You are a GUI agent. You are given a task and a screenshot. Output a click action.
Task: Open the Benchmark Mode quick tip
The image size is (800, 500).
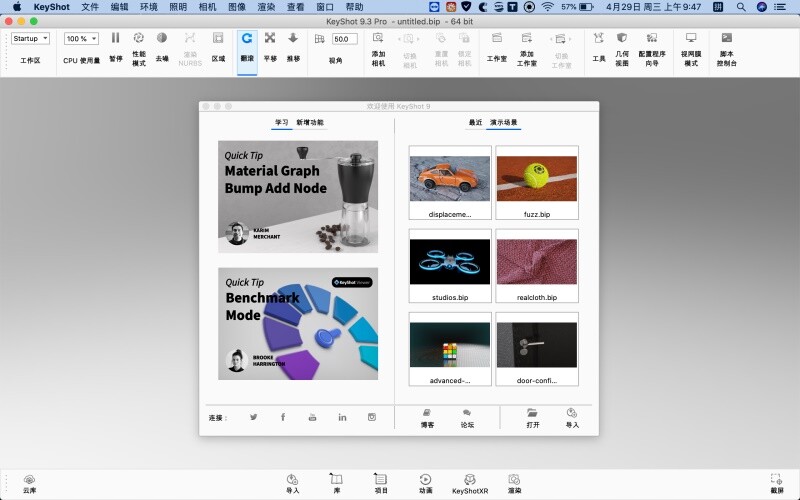click(x=298, y=323)
